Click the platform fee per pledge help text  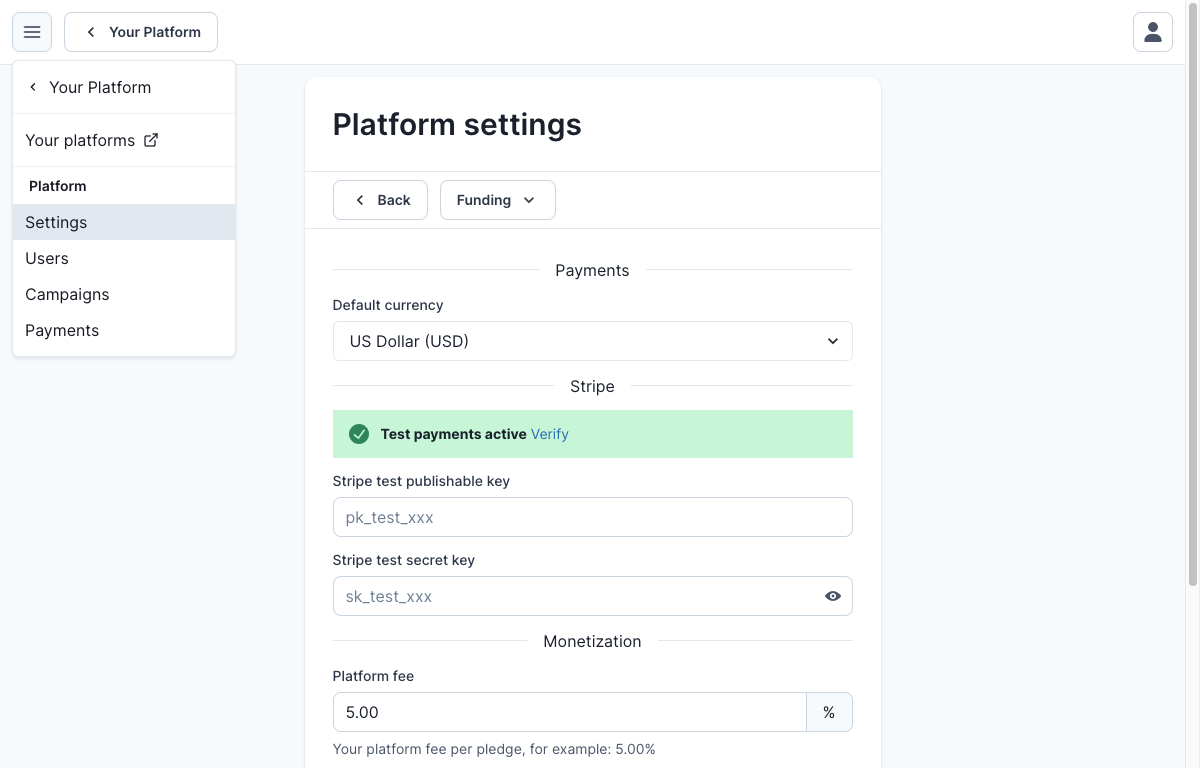coord(494,749)
